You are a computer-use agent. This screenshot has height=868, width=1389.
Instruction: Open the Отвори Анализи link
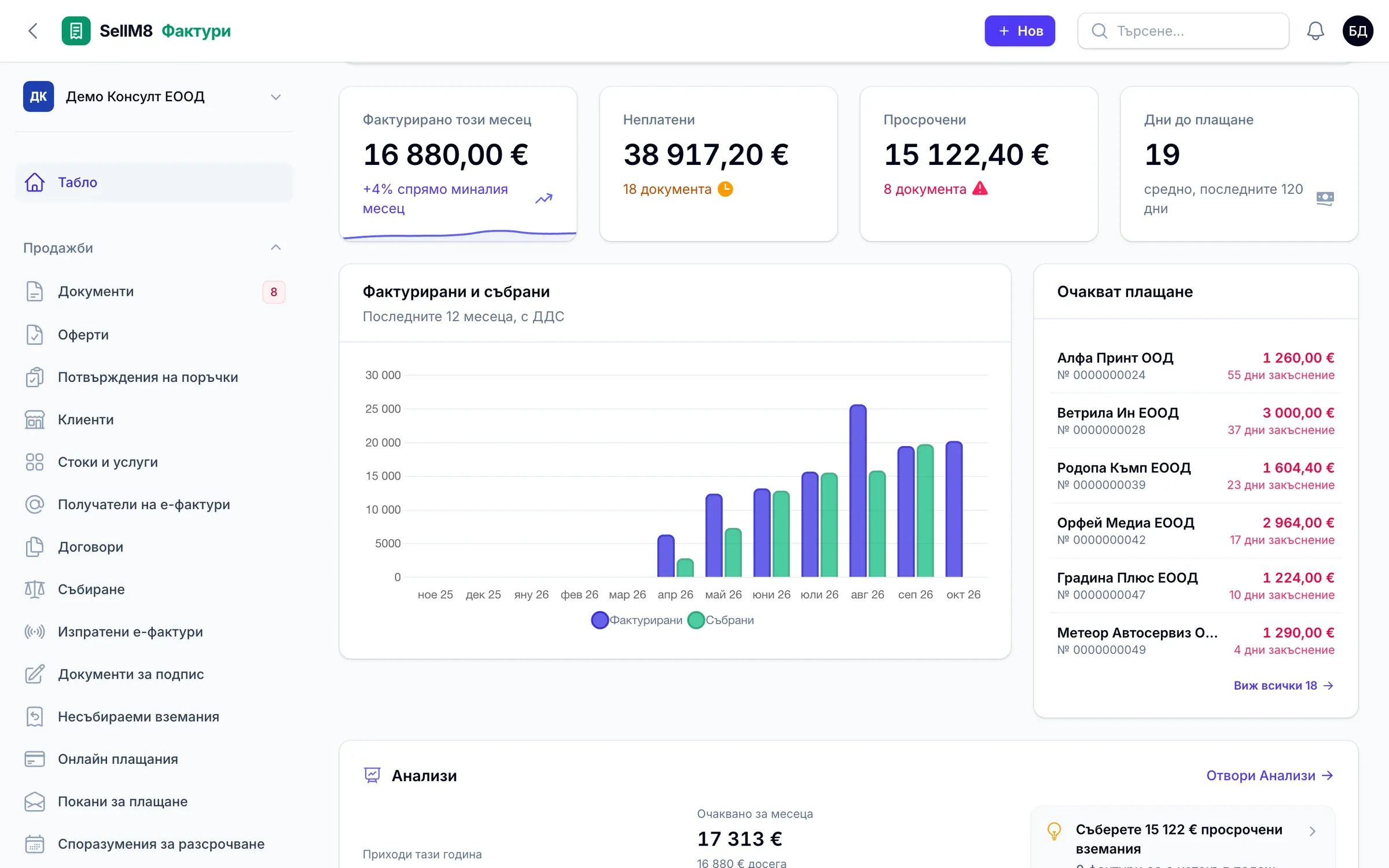(1270, 775)
